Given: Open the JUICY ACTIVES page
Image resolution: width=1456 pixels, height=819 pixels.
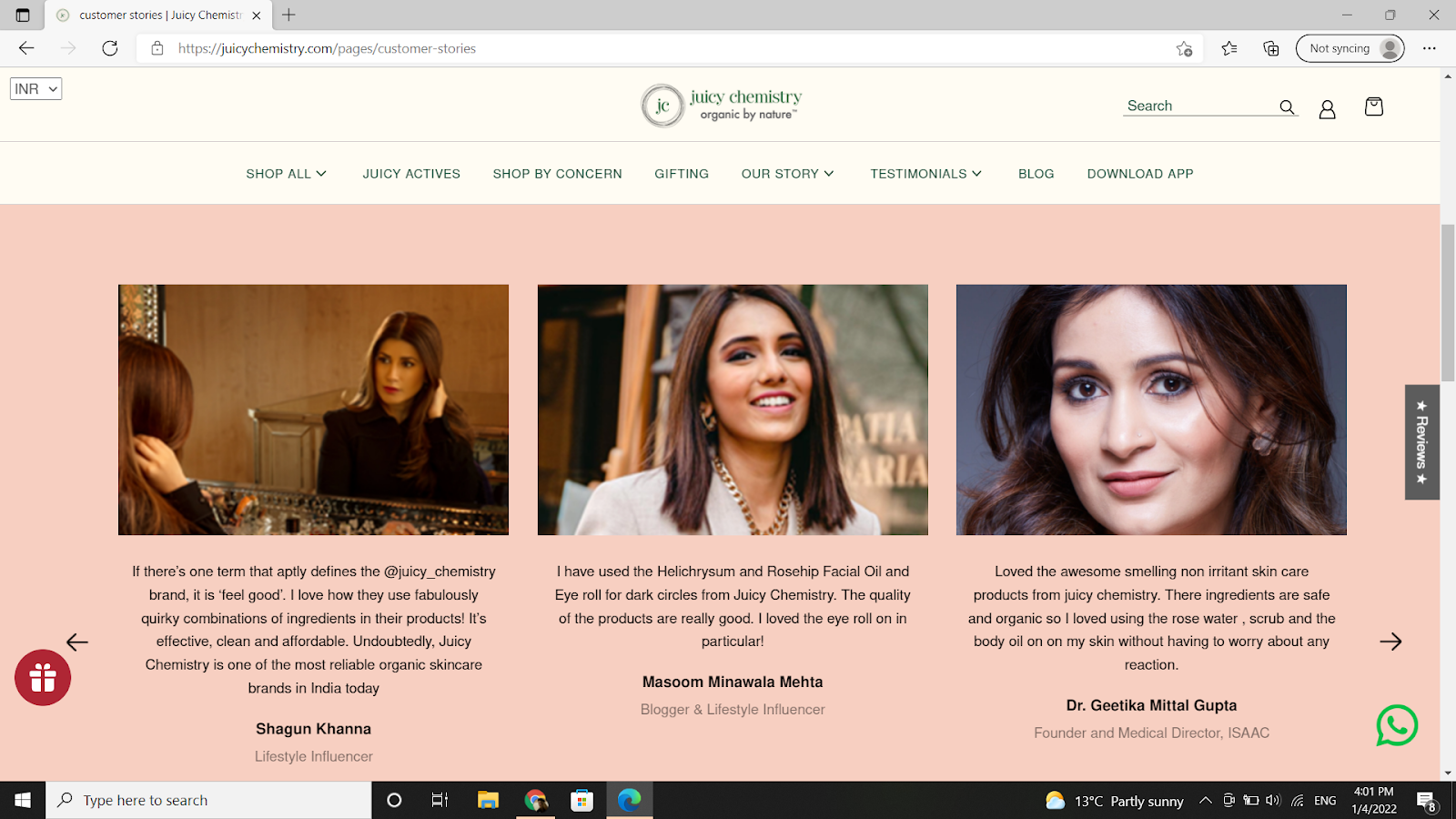Looking at the screenshot, I should [x=411, y=174].
